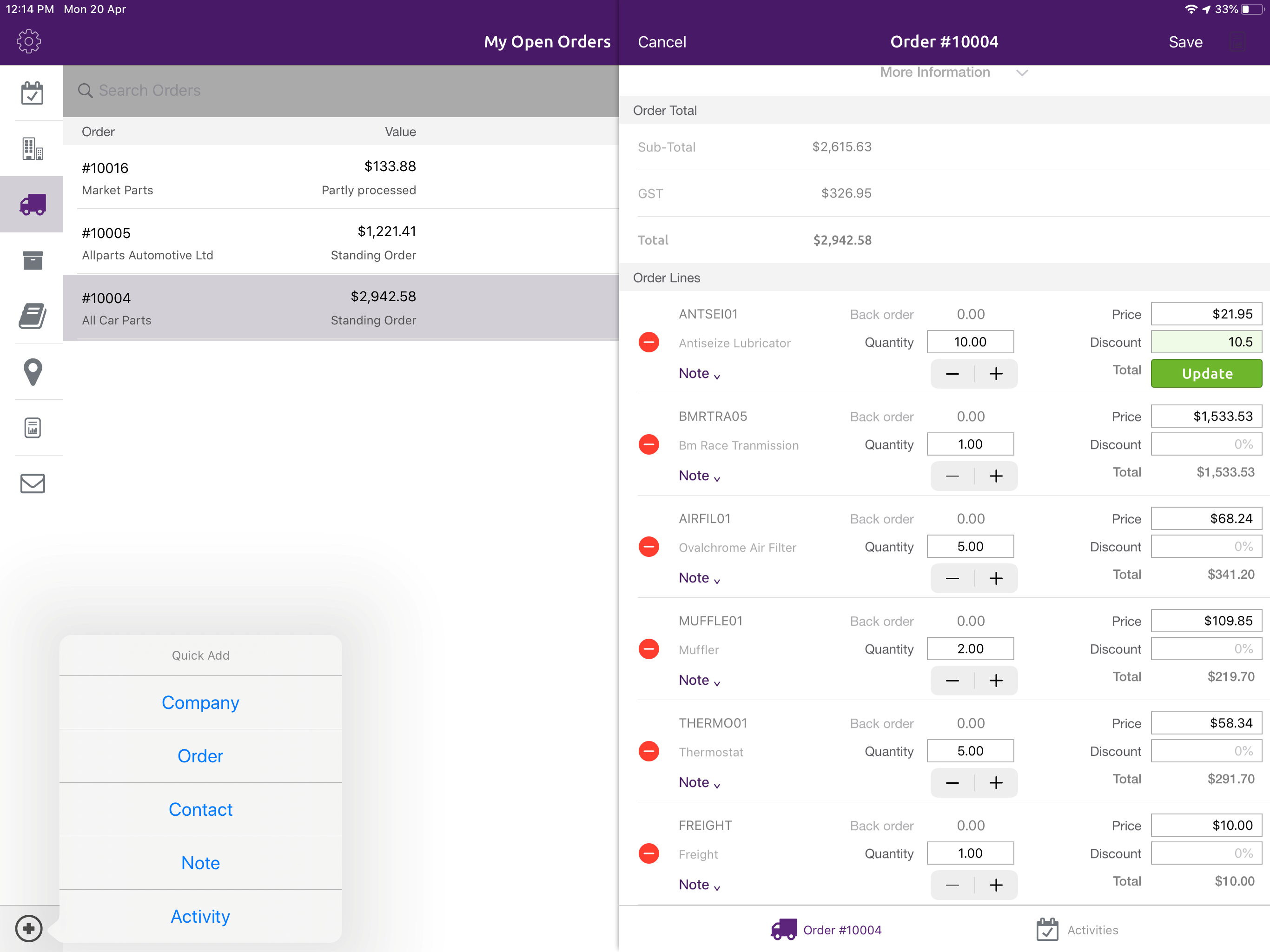Open the Settings gear icon
The image size is (1270, 952).
(28, 41)
